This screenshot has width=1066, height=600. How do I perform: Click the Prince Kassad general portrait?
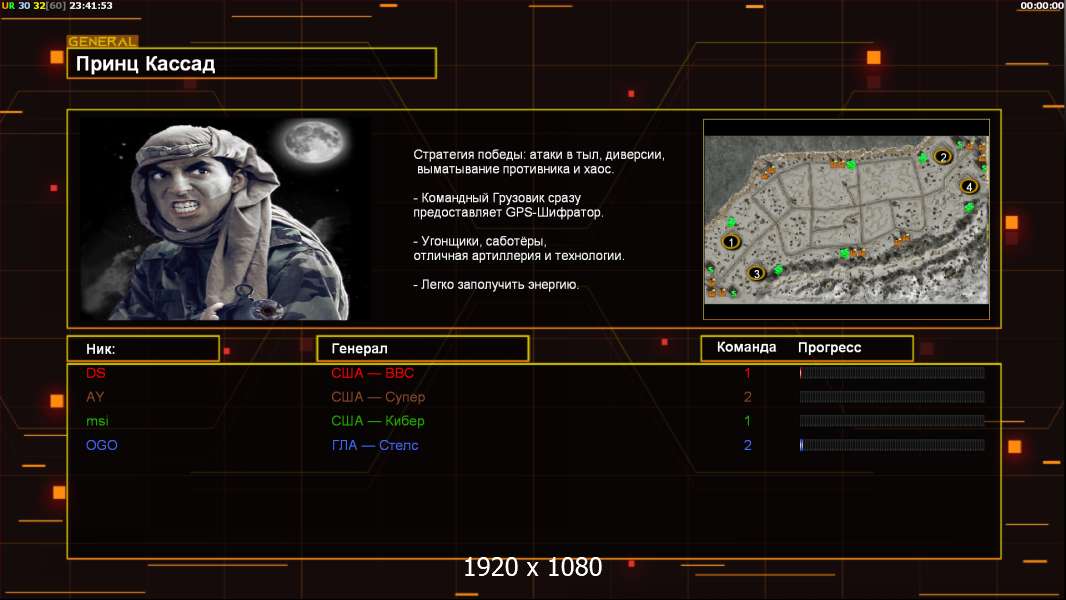click(226, 218)
